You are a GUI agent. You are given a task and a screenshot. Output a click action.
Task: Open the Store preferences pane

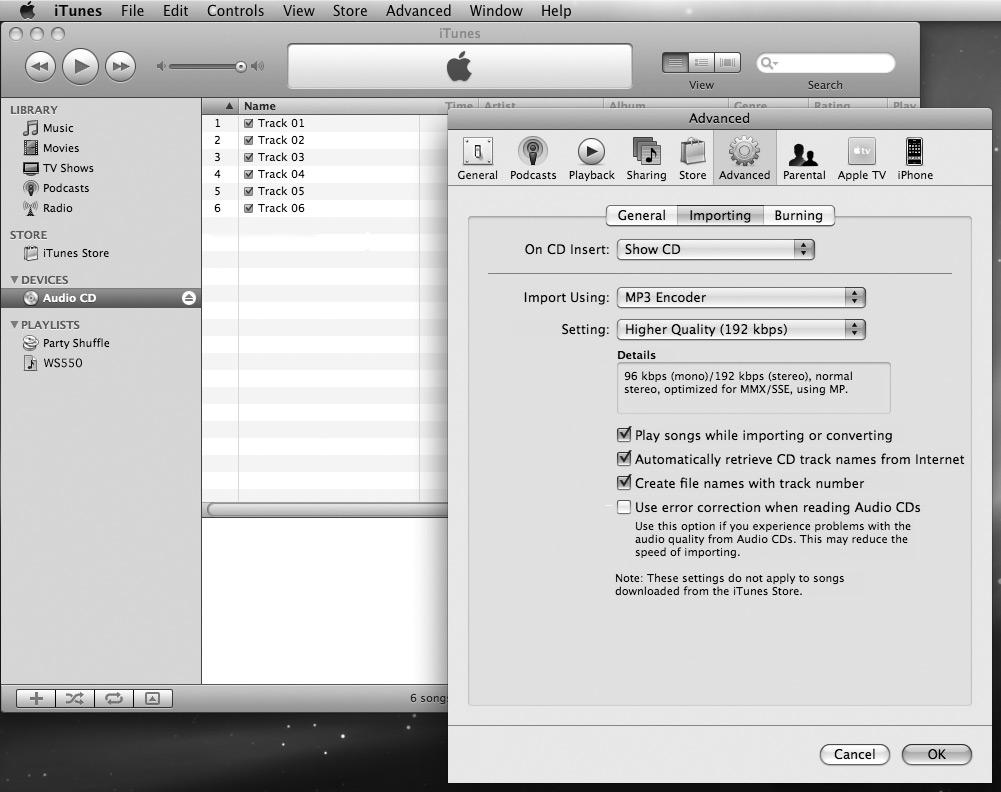pos(693,158)
